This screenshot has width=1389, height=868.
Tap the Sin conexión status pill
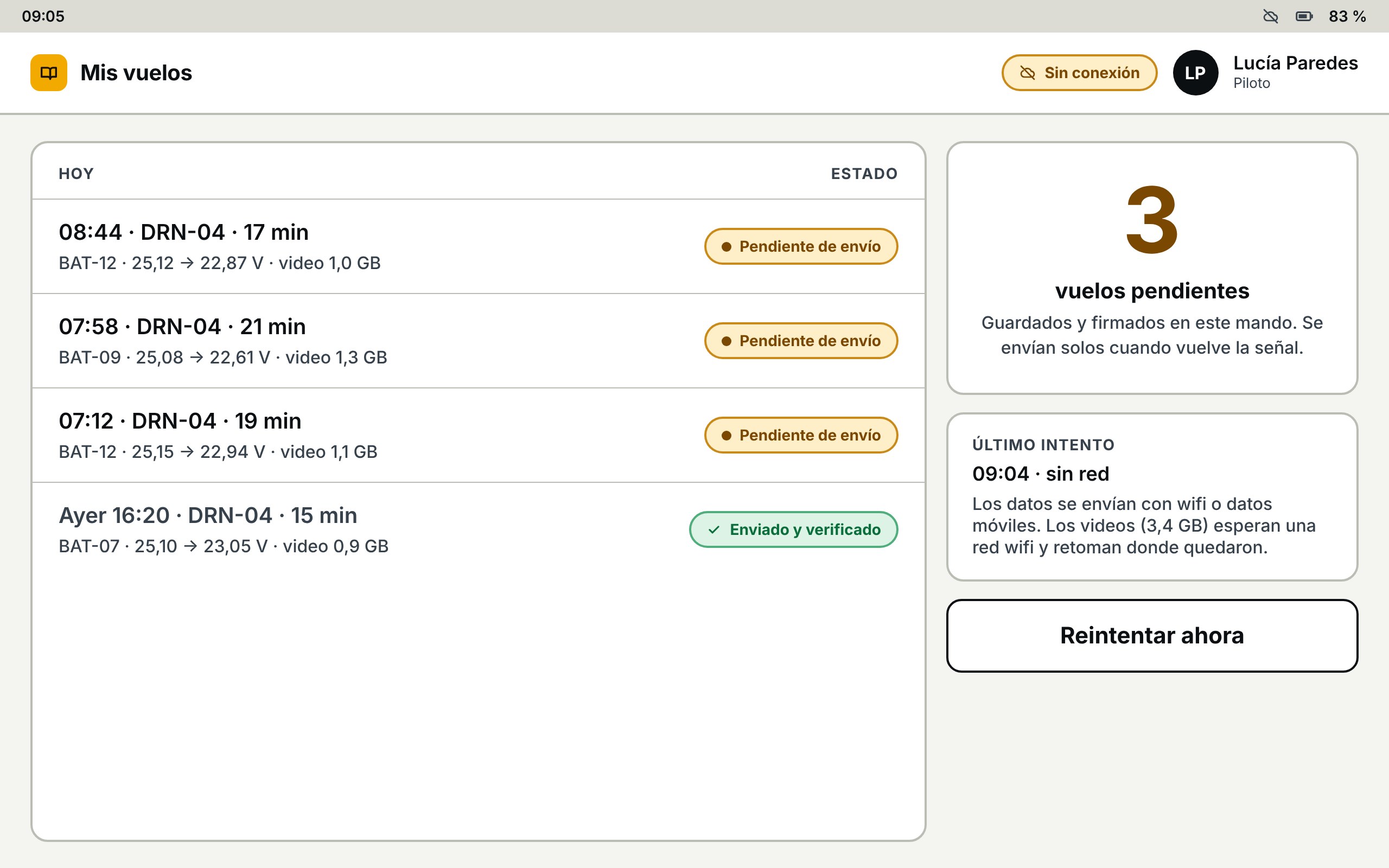(x=1079, y=73)
